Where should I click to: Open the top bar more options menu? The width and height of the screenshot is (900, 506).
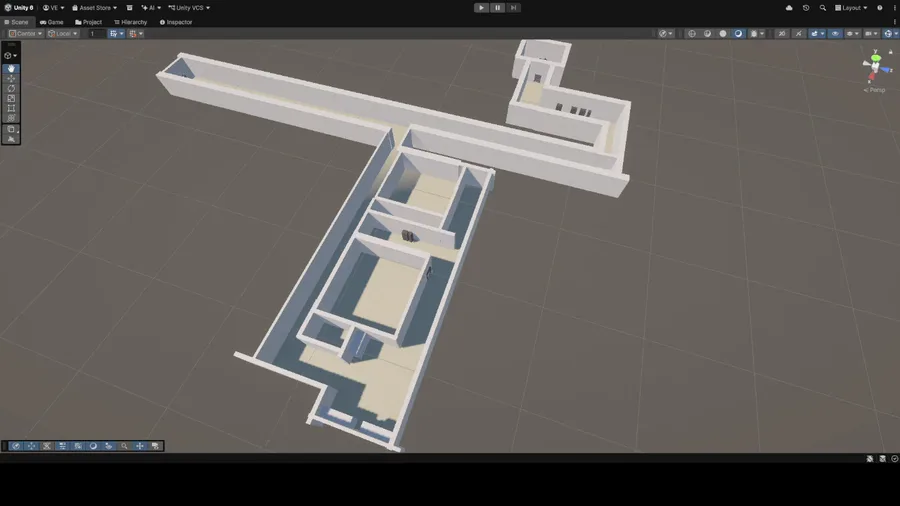click(x=895, y=7)
